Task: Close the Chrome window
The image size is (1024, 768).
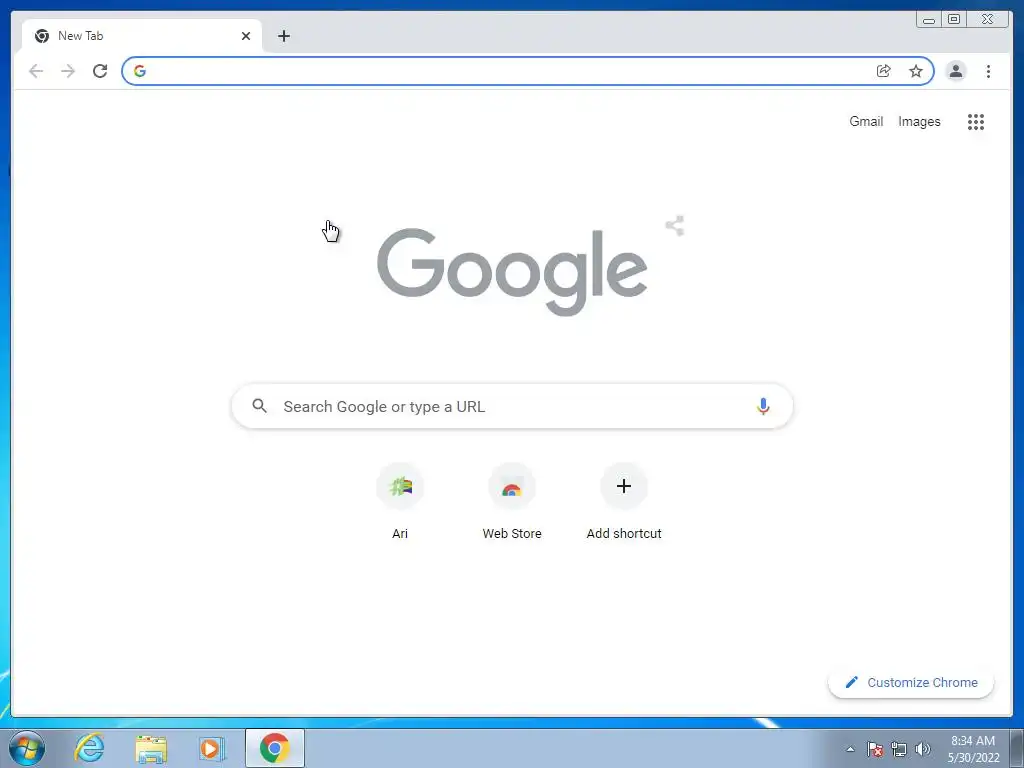Action: 988,20
